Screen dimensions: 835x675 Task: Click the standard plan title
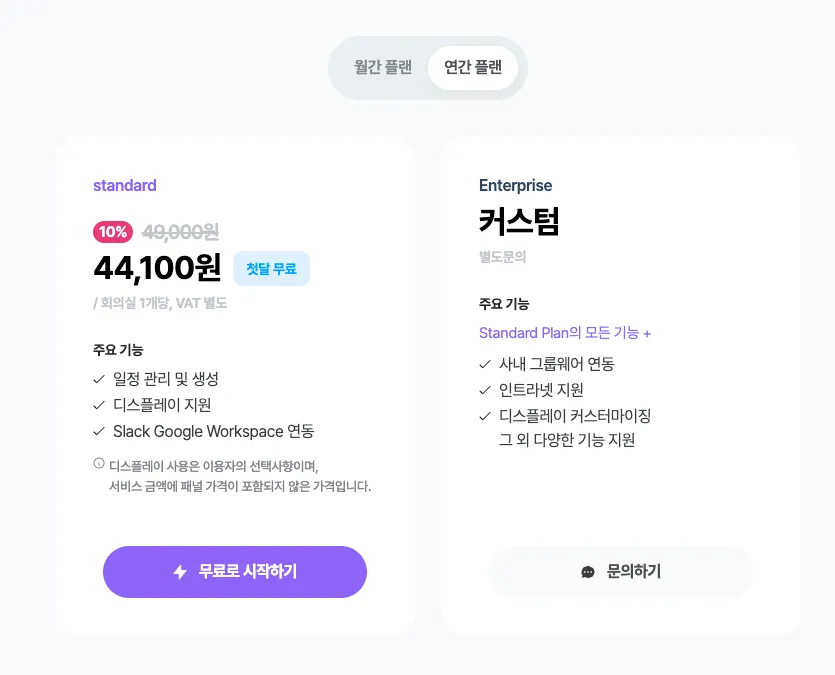point(125,185)
